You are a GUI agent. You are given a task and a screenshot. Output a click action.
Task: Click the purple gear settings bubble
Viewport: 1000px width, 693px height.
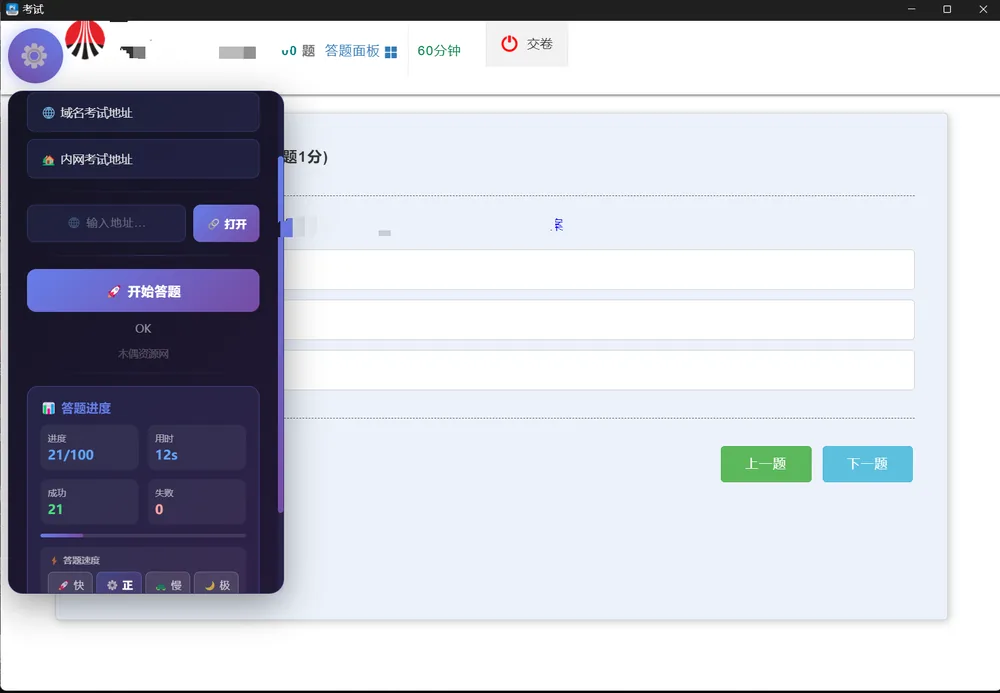point(35,56)
